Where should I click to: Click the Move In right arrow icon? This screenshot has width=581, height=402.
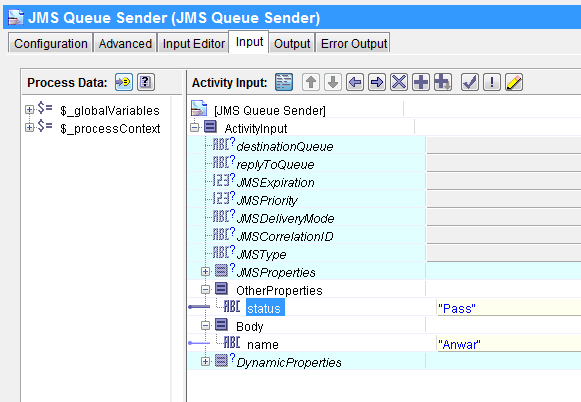click(377, 82)
